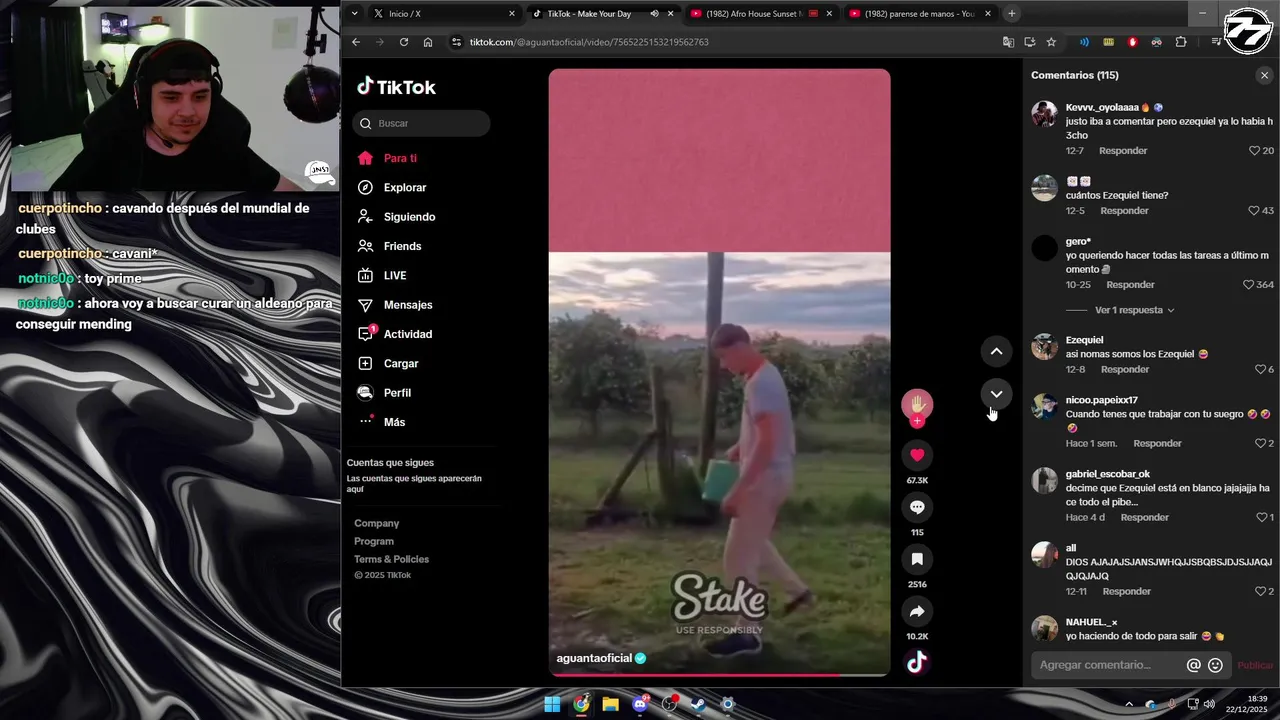Image resolution: width=1280 pixels, height=720 pixels.
Task: Mute the TikTok tab audio icon
Action: [654, 14]
